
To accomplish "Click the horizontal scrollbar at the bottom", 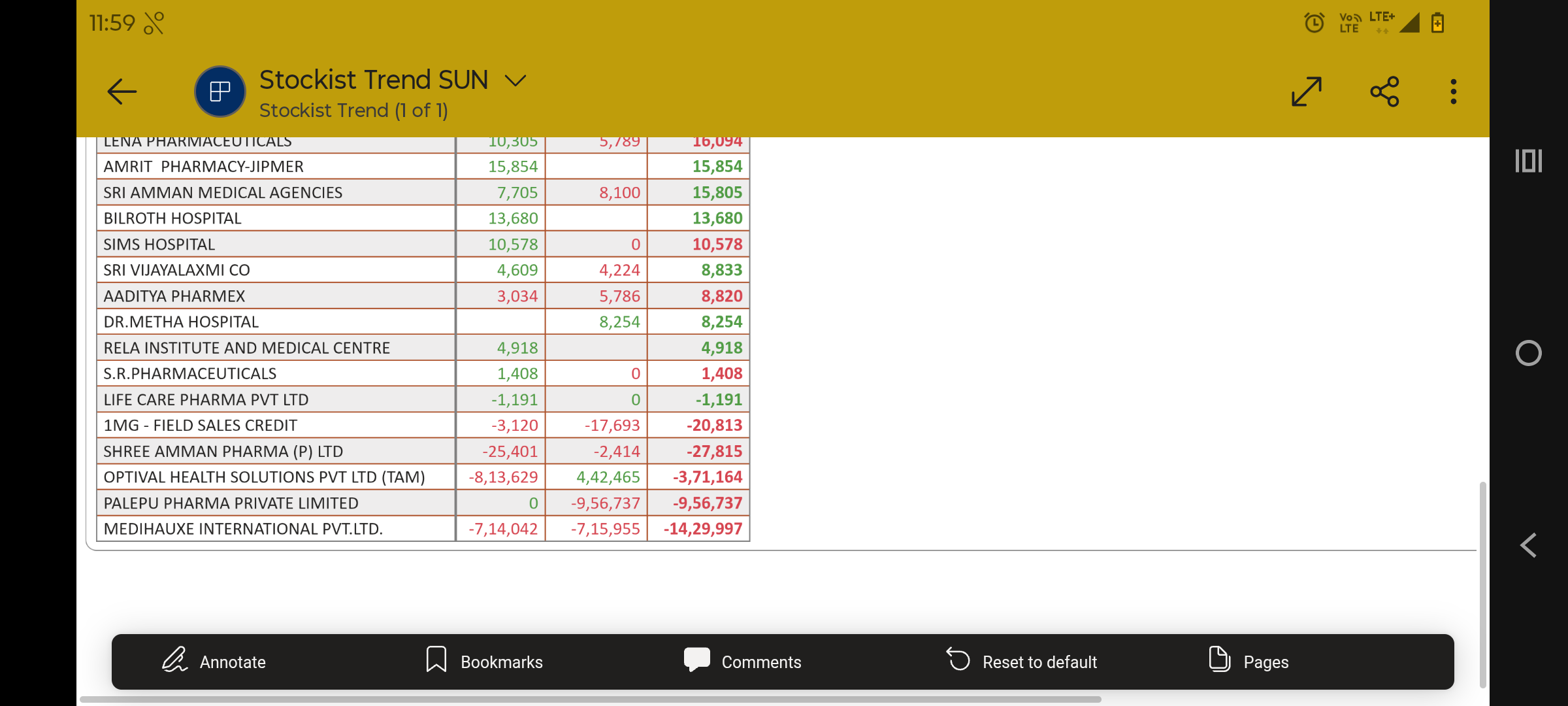I will pyautogui.click(x=590, y=699).
